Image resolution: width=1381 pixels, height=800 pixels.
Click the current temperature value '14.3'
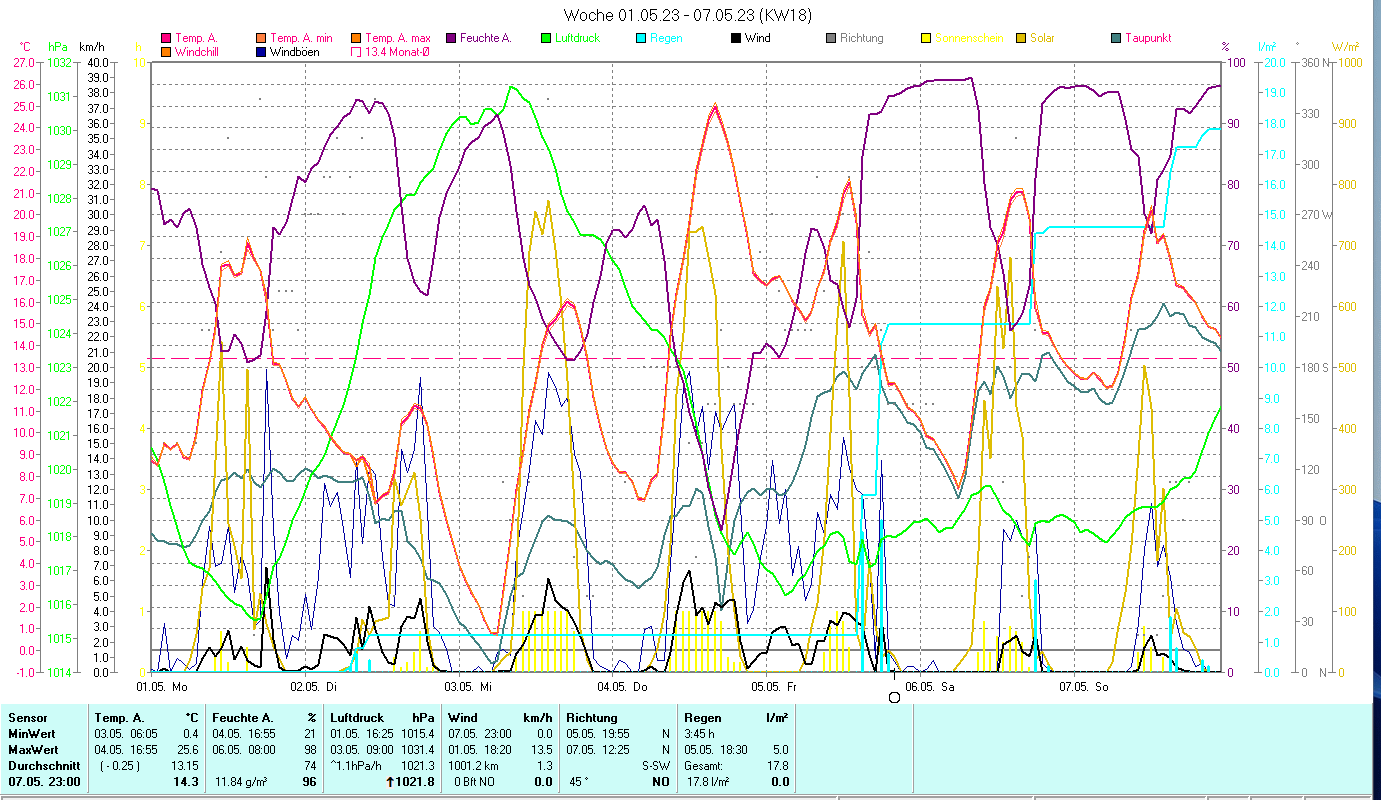tap(186, 782)
